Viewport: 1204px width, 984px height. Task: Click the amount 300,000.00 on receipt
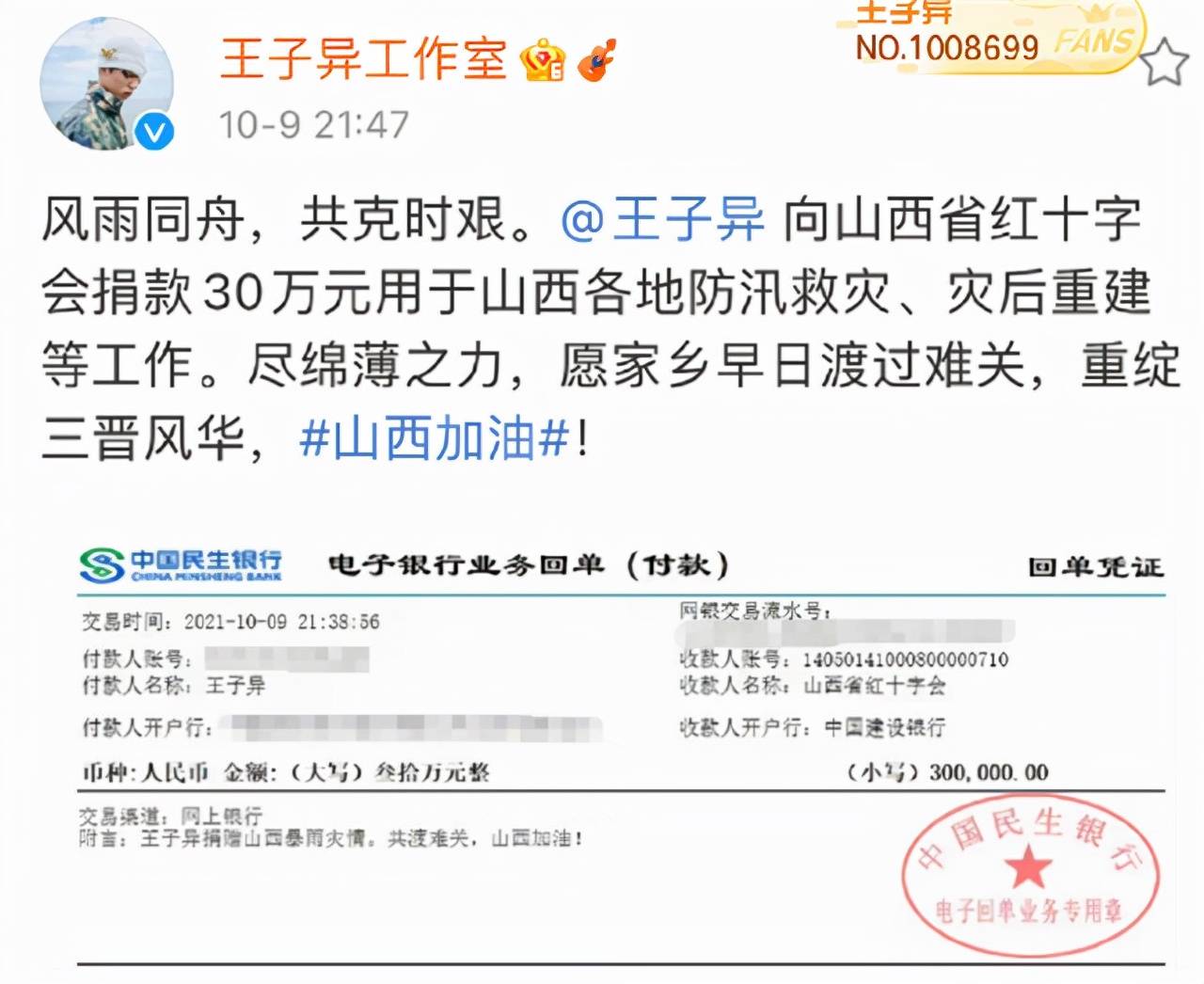click(x=989, y=772)
